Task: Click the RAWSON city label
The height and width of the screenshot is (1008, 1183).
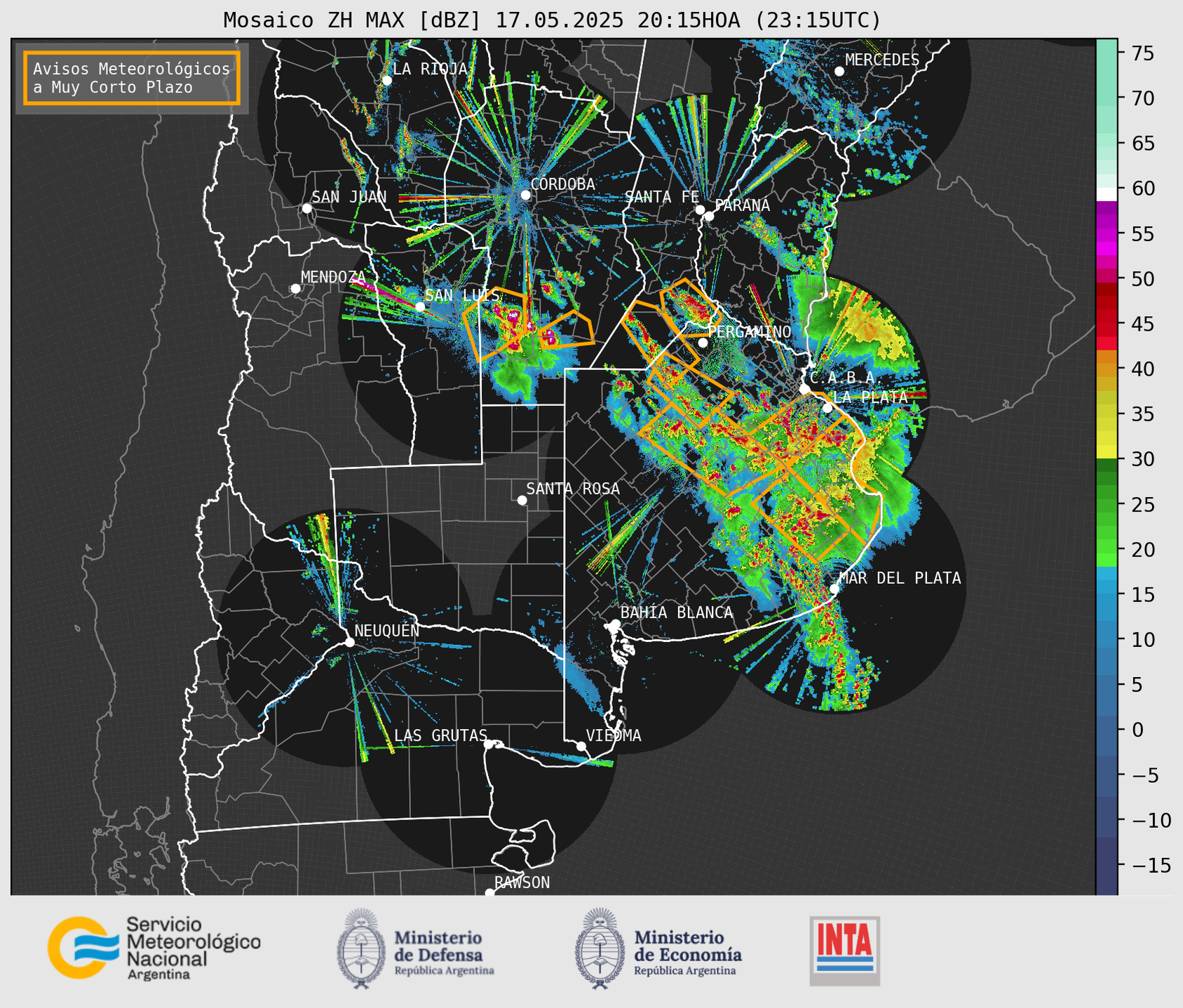Action: (x=522, y=883)
